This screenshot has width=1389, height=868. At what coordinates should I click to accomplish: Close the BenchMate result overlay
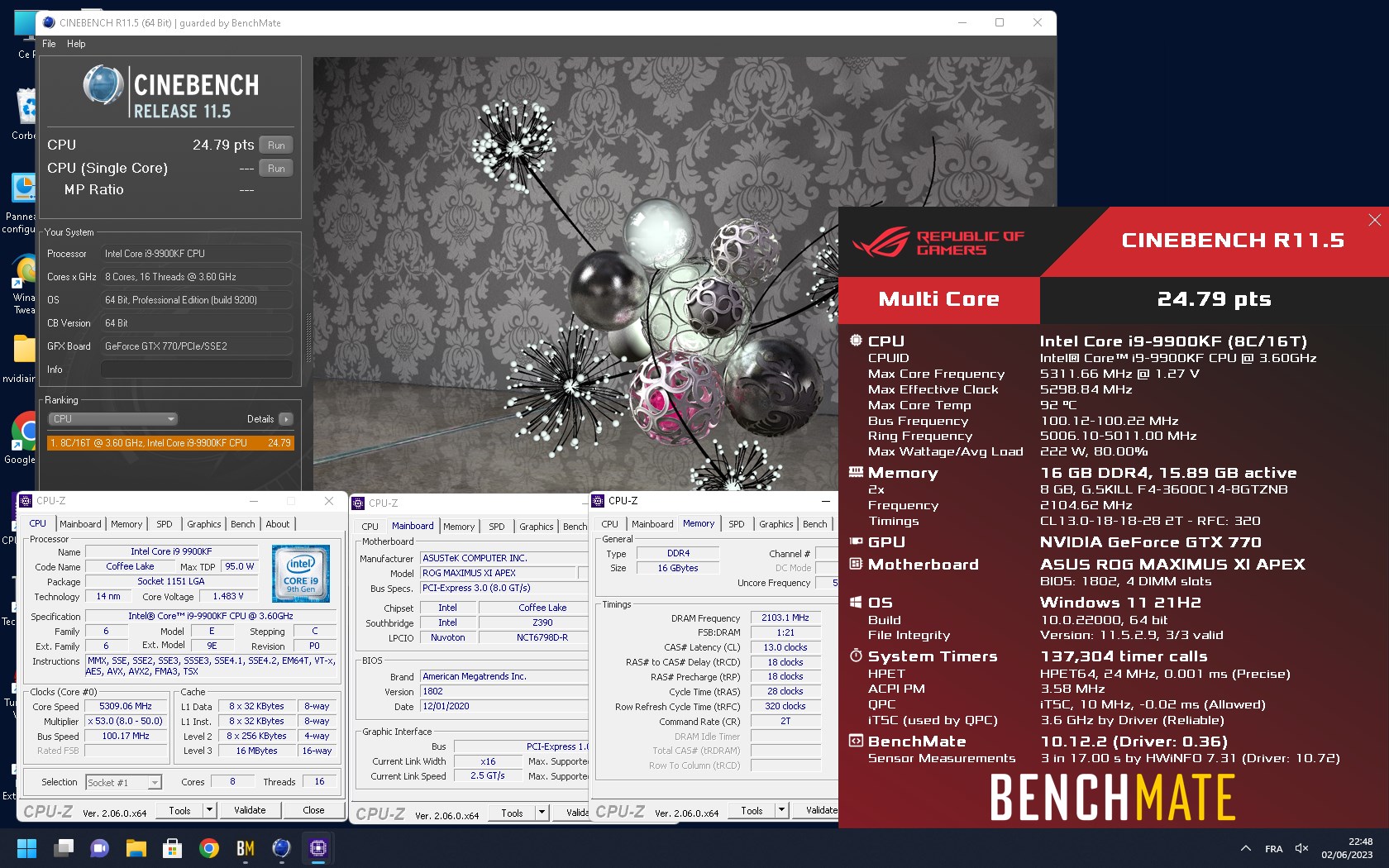[1374, 220]
